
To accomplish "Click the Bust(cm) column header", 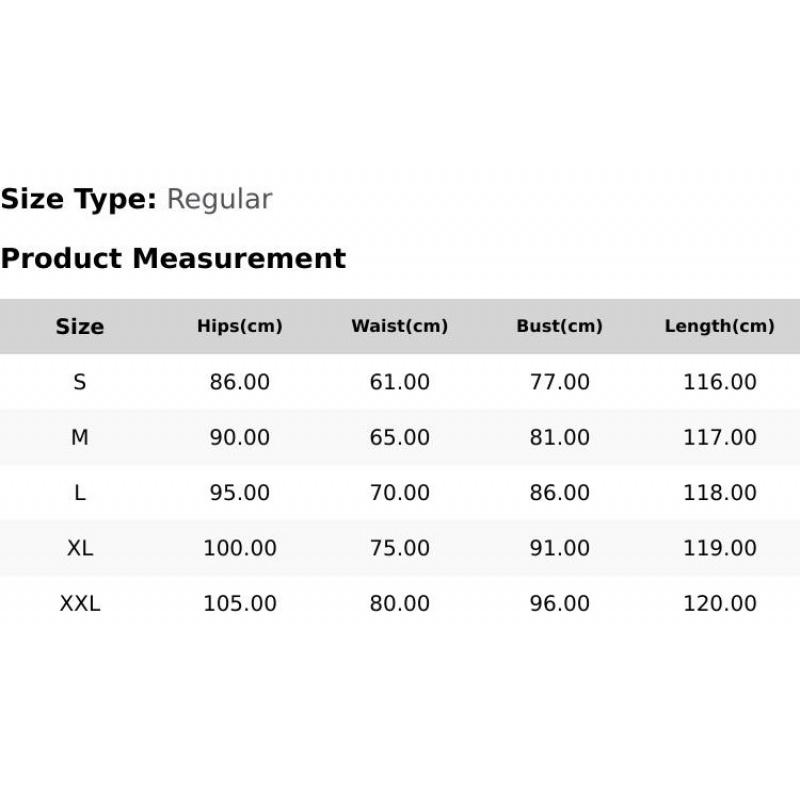I will (560, 326).
